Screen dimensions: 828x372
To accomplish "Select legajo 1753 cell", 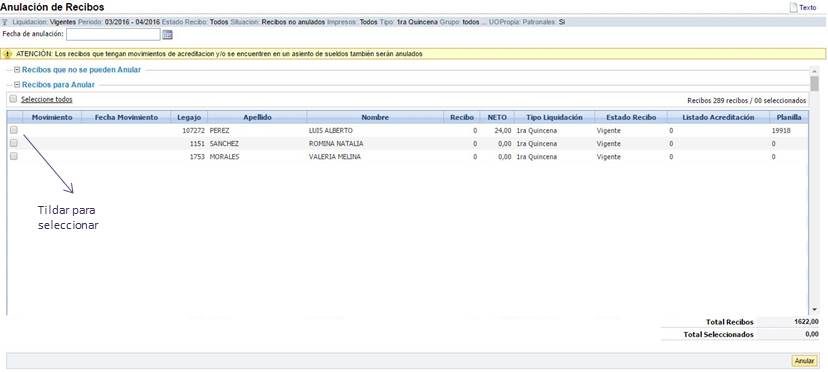I will point(197,157).
